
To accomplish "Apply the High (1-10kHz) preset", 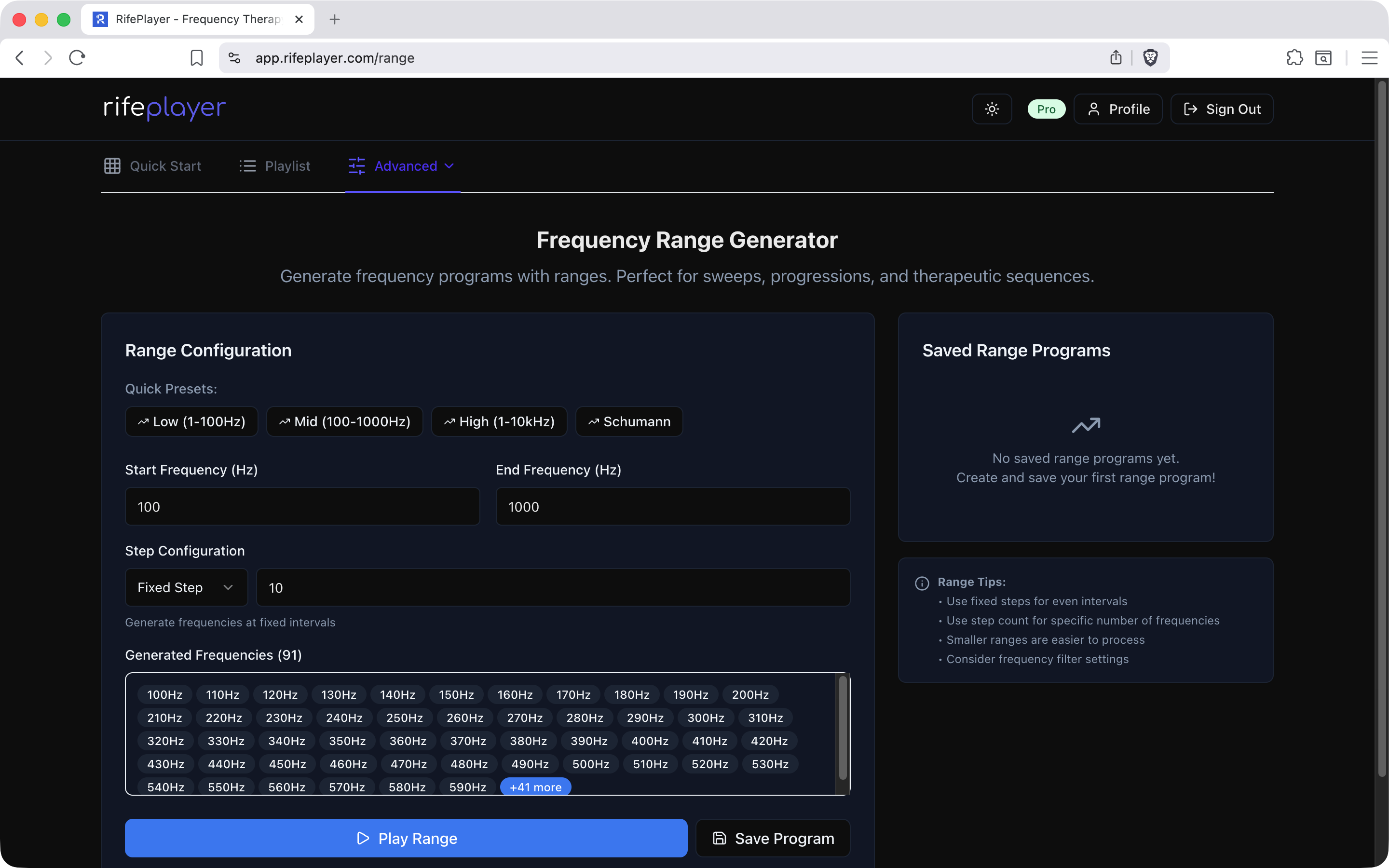I will [499, 421].
